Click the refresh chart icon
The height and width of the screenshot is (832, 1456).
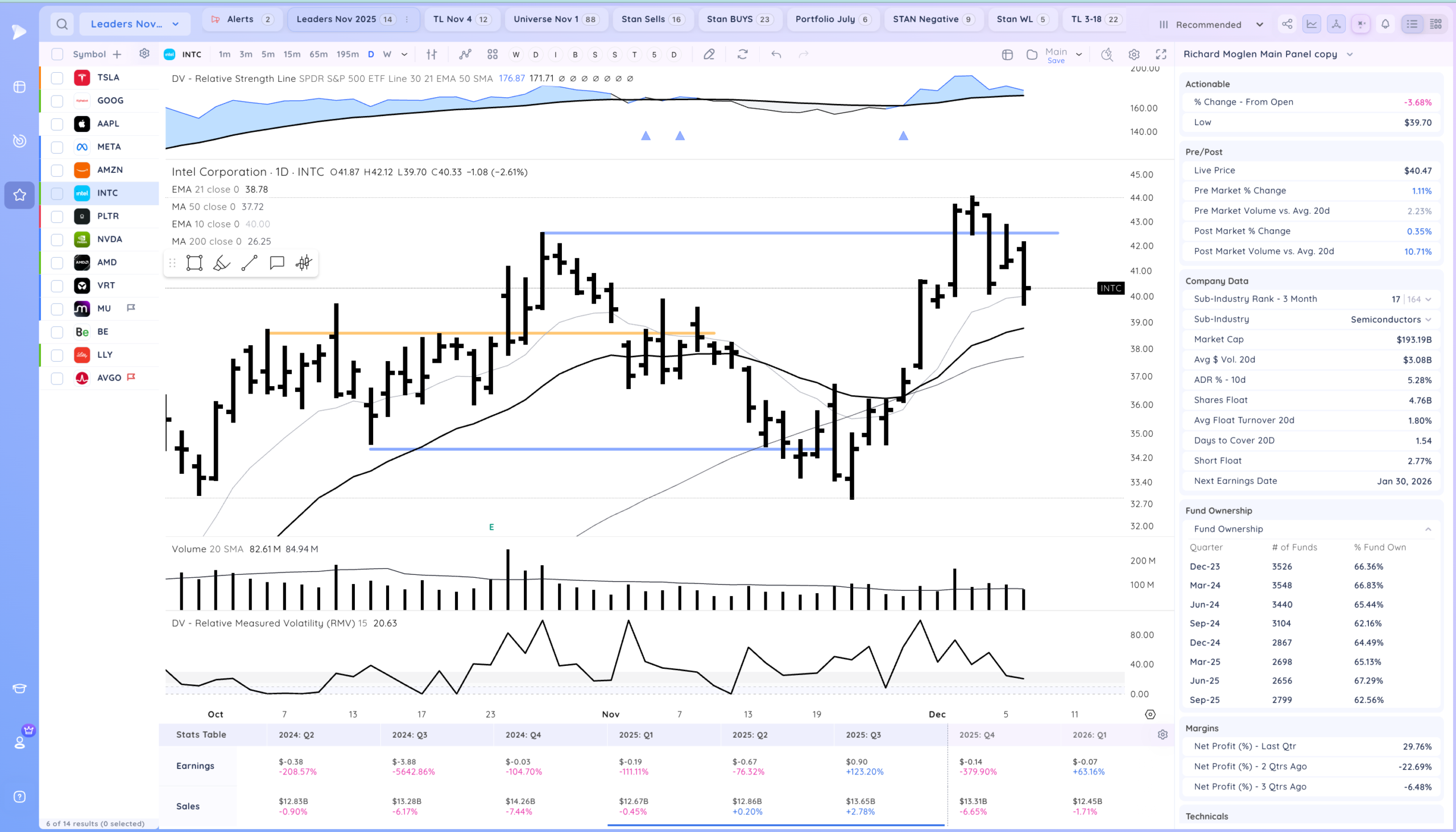[x=742, y=54]
